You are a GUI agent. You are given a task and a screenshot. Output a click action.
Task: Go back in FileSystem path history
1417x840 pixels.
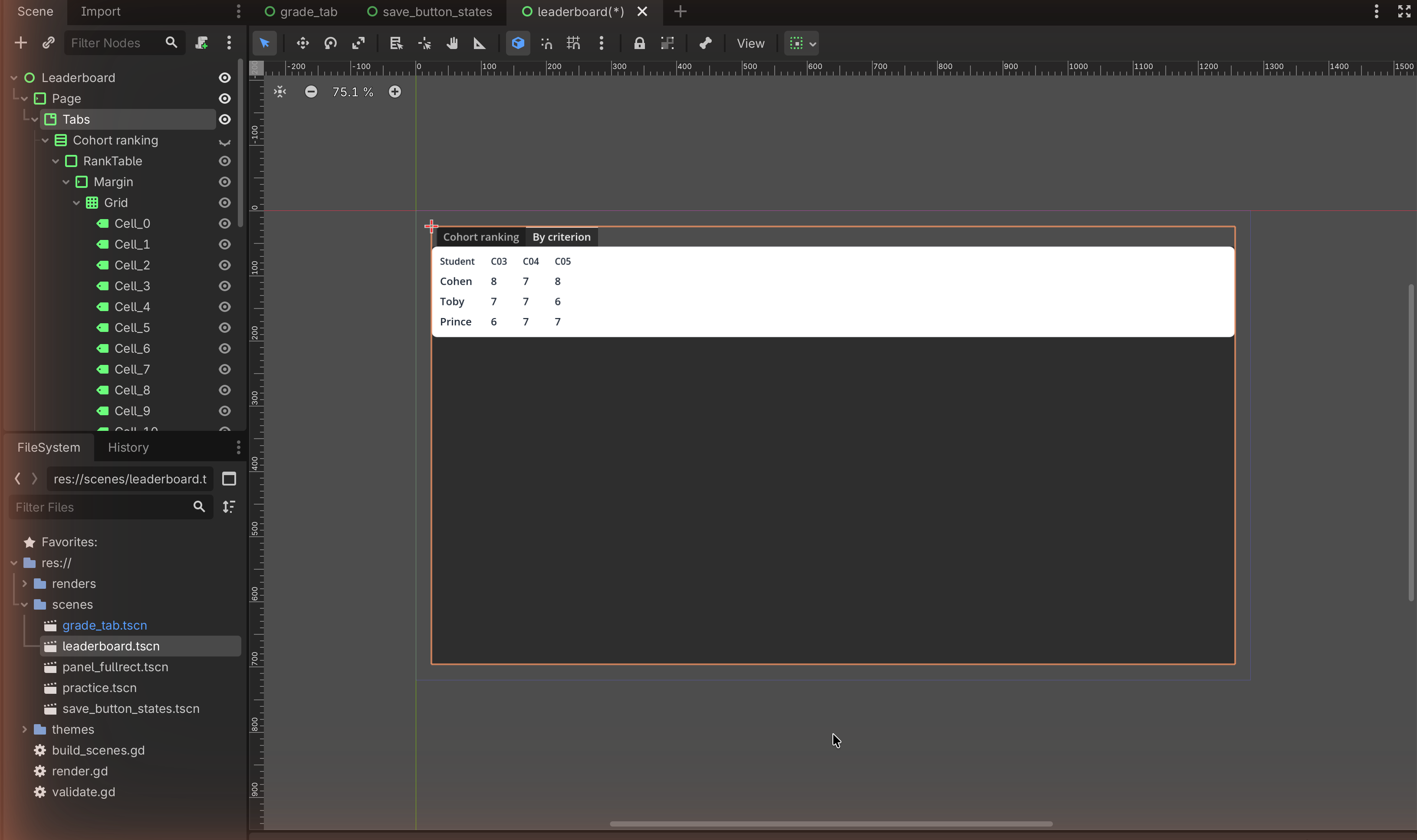(x=17, y=479)
